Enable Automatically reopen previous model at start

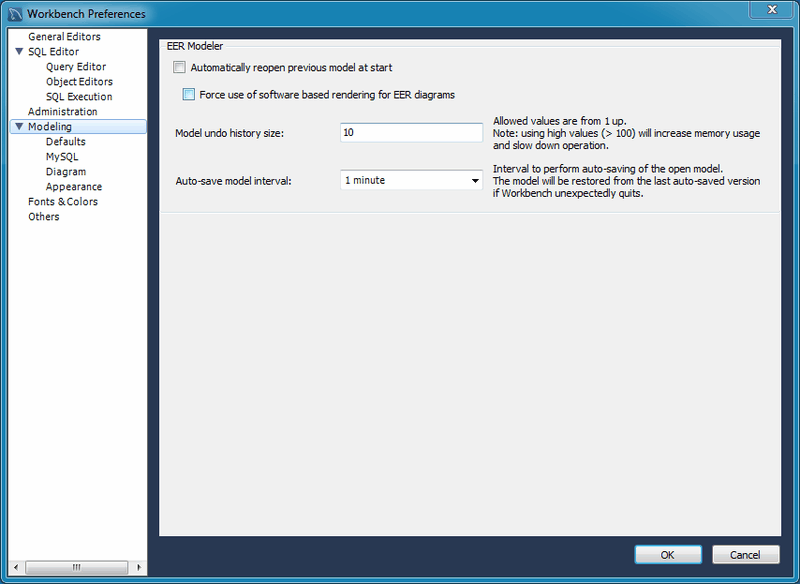(x=179, y=67)
